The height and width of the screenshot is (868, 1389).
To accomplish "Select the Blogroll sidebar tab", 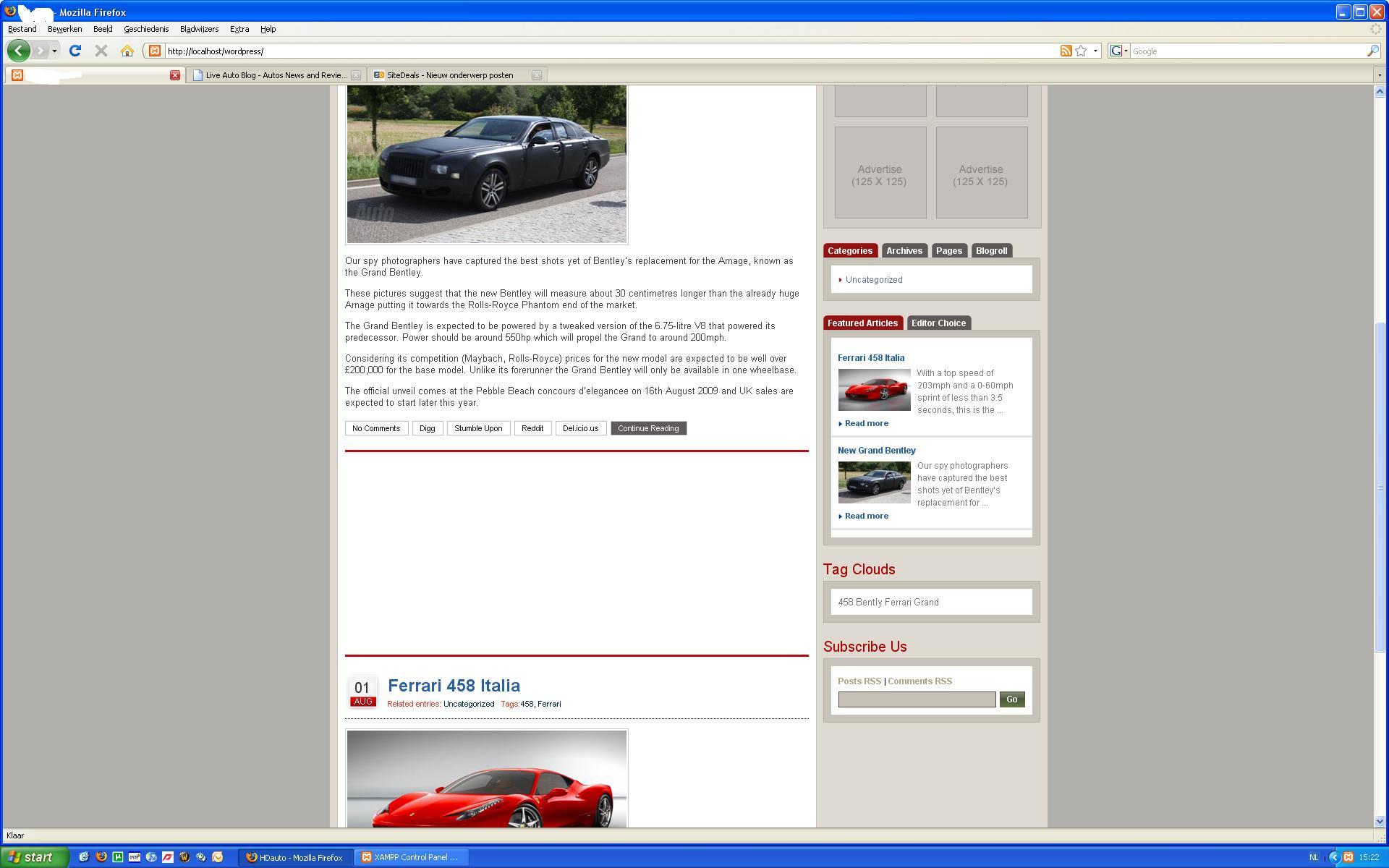I will coord(991,250).
